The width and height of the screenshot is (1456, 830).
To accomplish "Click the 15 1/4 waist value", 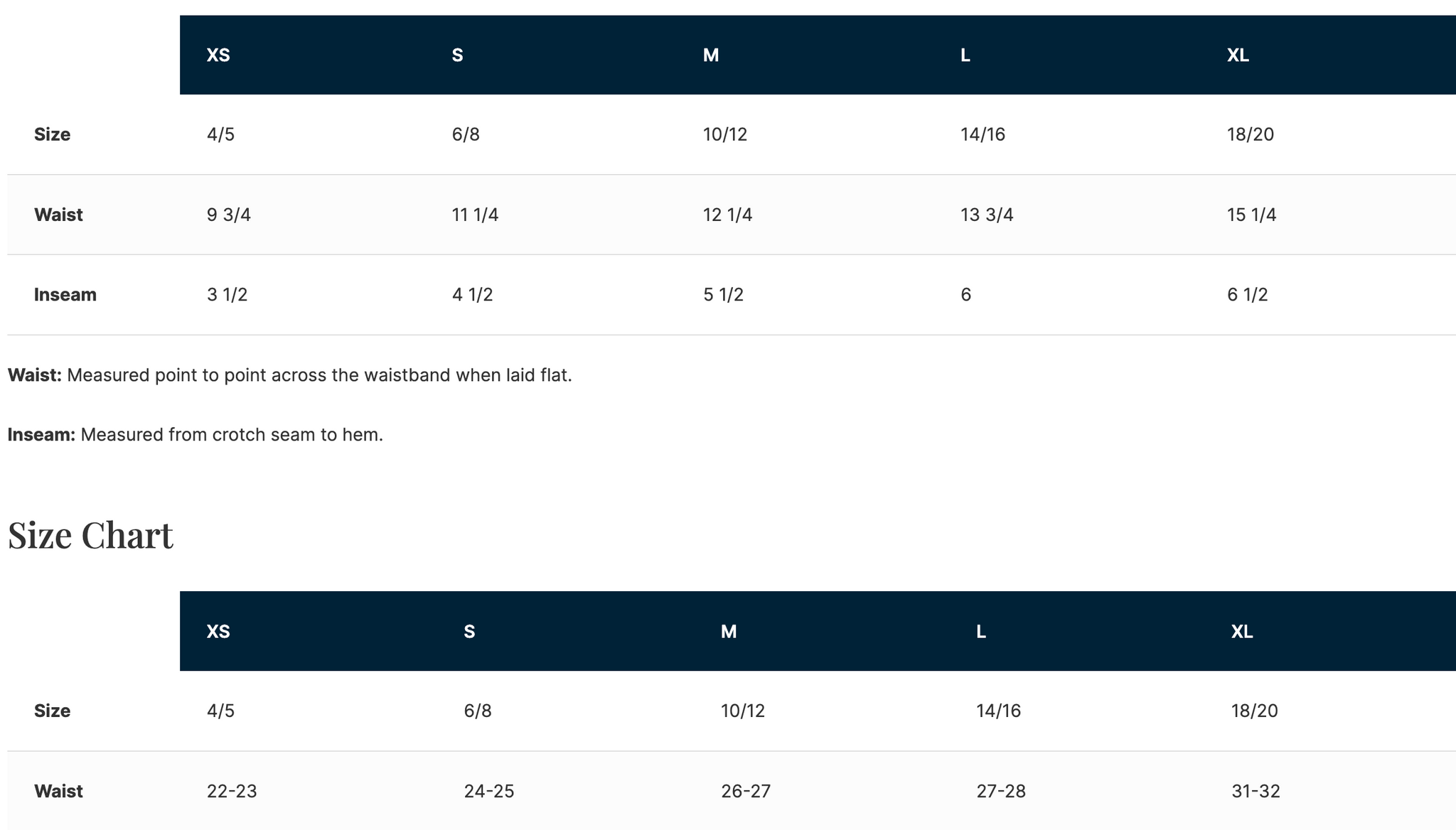I will 1251,215.
